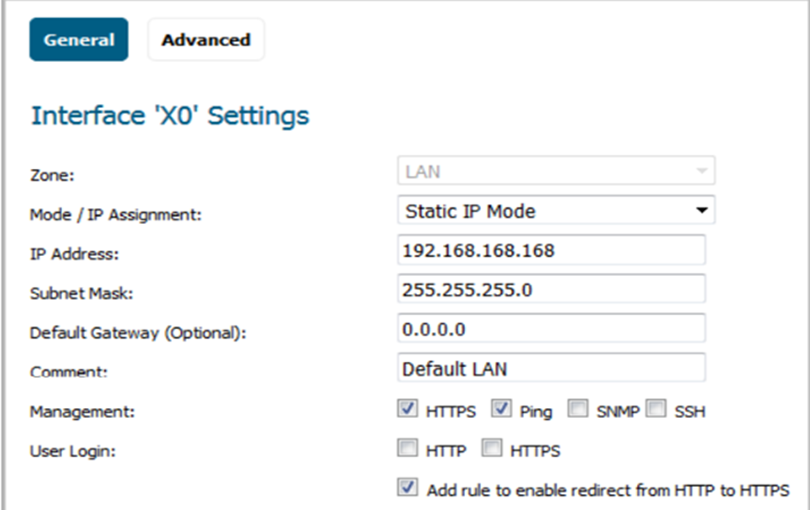This screenshot has width=810, height=510.
Task: Click the Subnet Mask input field
Action: (551, 289)
